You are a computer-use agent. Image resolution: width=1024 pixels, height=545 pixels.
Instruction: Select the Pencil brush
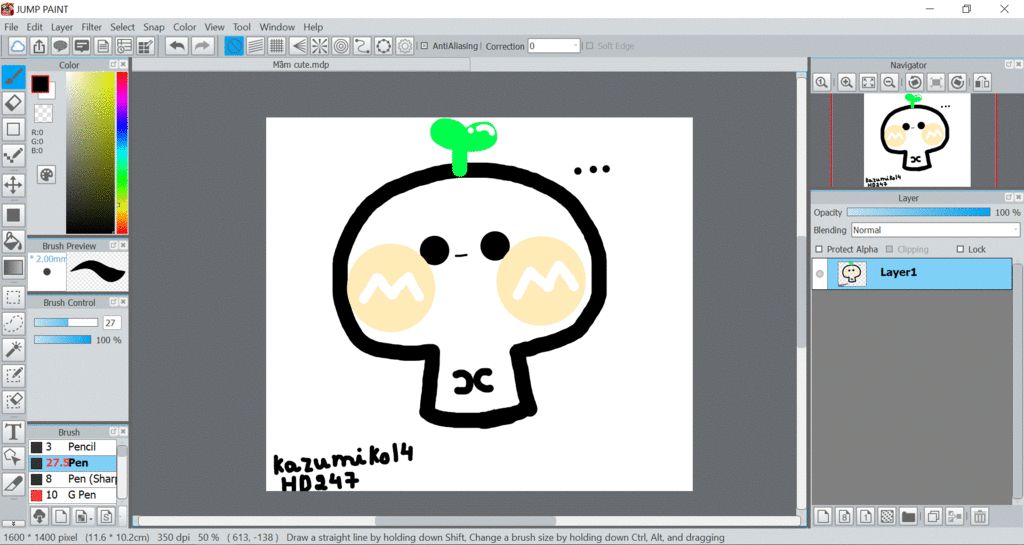(72, 446)
